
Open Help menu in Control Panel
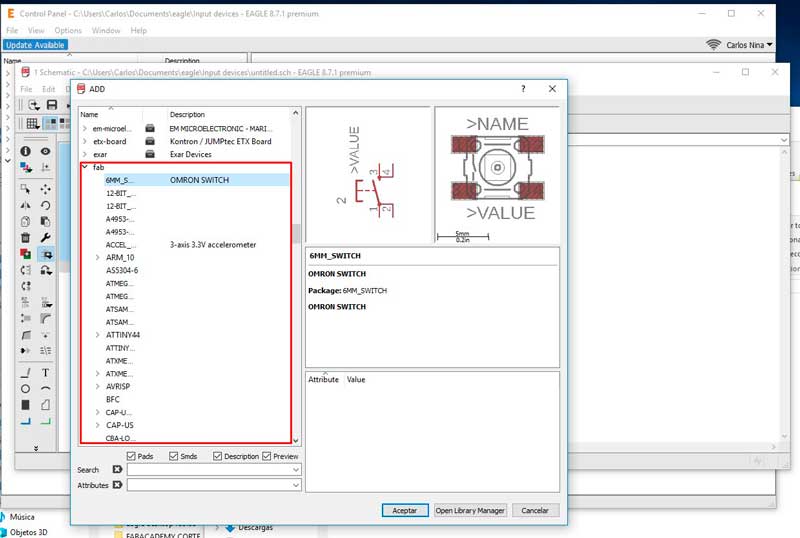138,31
